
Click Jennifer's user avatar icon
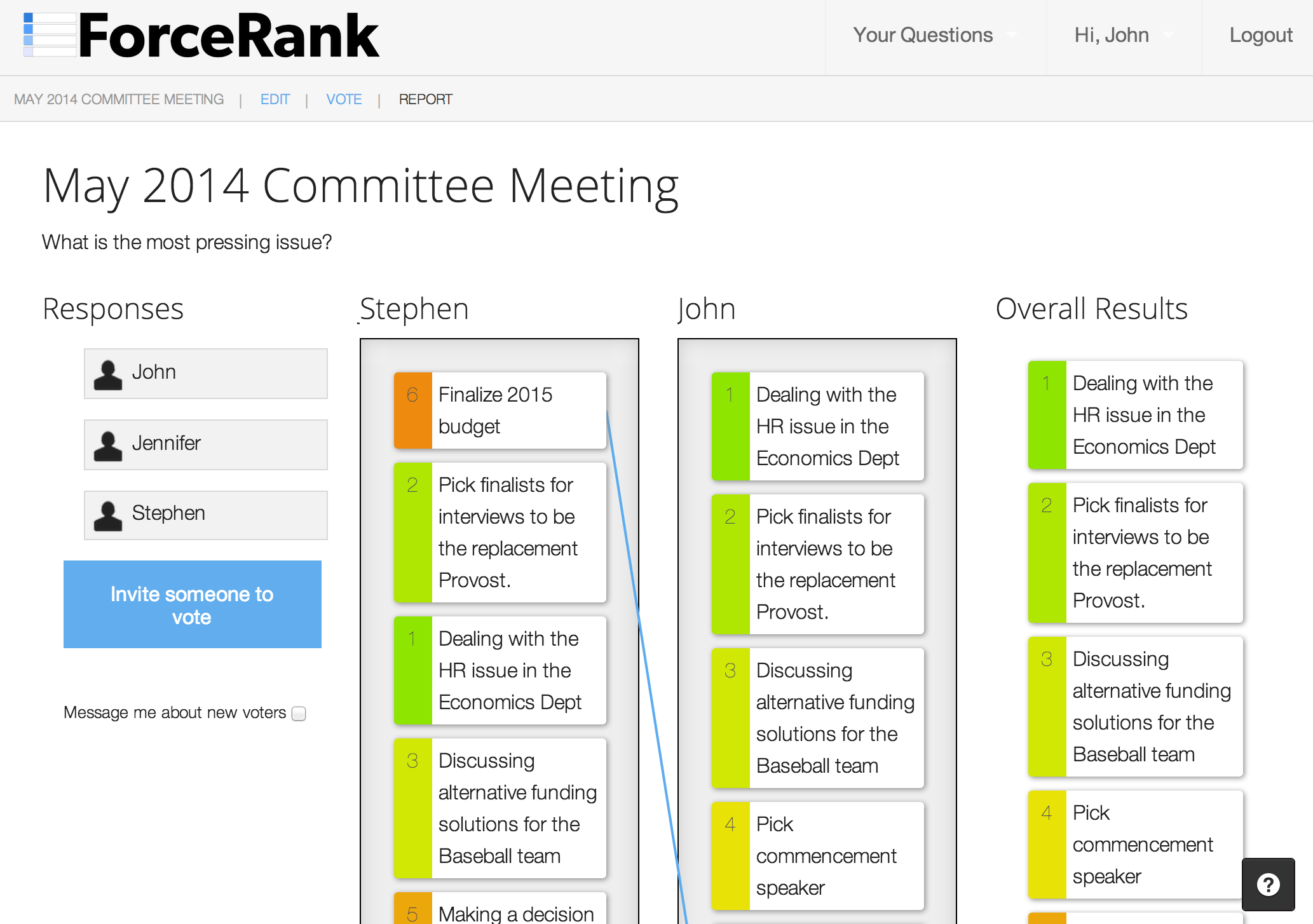click(108, 445)
